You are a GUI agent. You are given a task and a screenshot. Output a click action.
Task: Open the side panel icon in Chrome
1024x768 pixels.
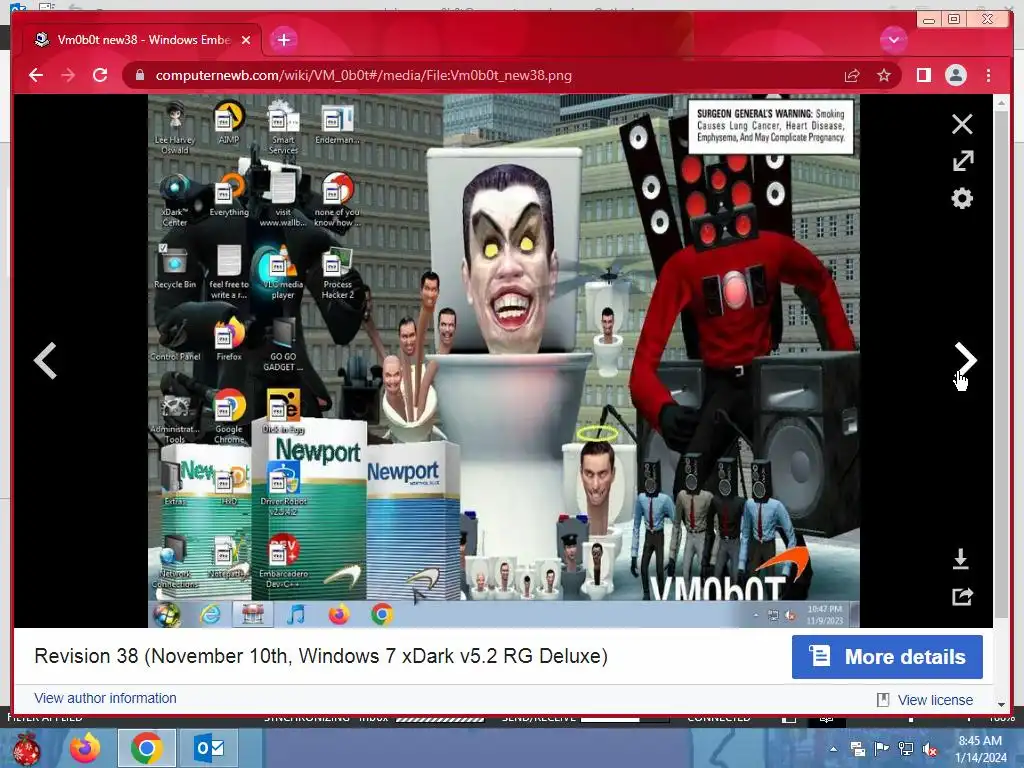(x=923, y=75)
